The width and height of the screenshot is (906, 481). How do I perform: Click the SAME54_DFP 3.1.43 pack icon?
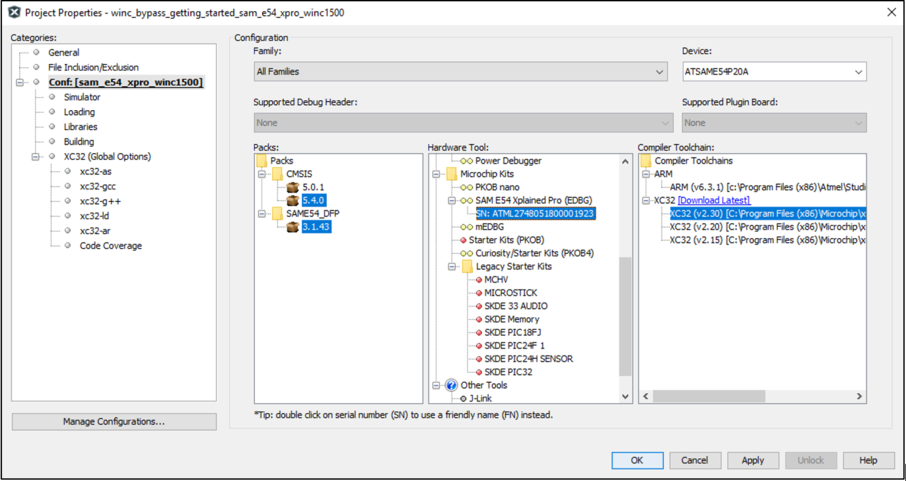coord(293,227)
